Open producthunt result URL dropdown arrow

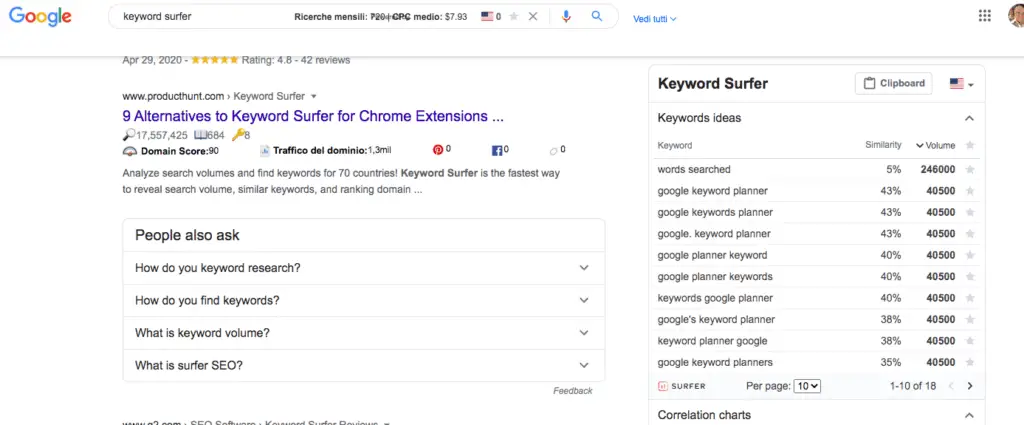pos(313,97)
